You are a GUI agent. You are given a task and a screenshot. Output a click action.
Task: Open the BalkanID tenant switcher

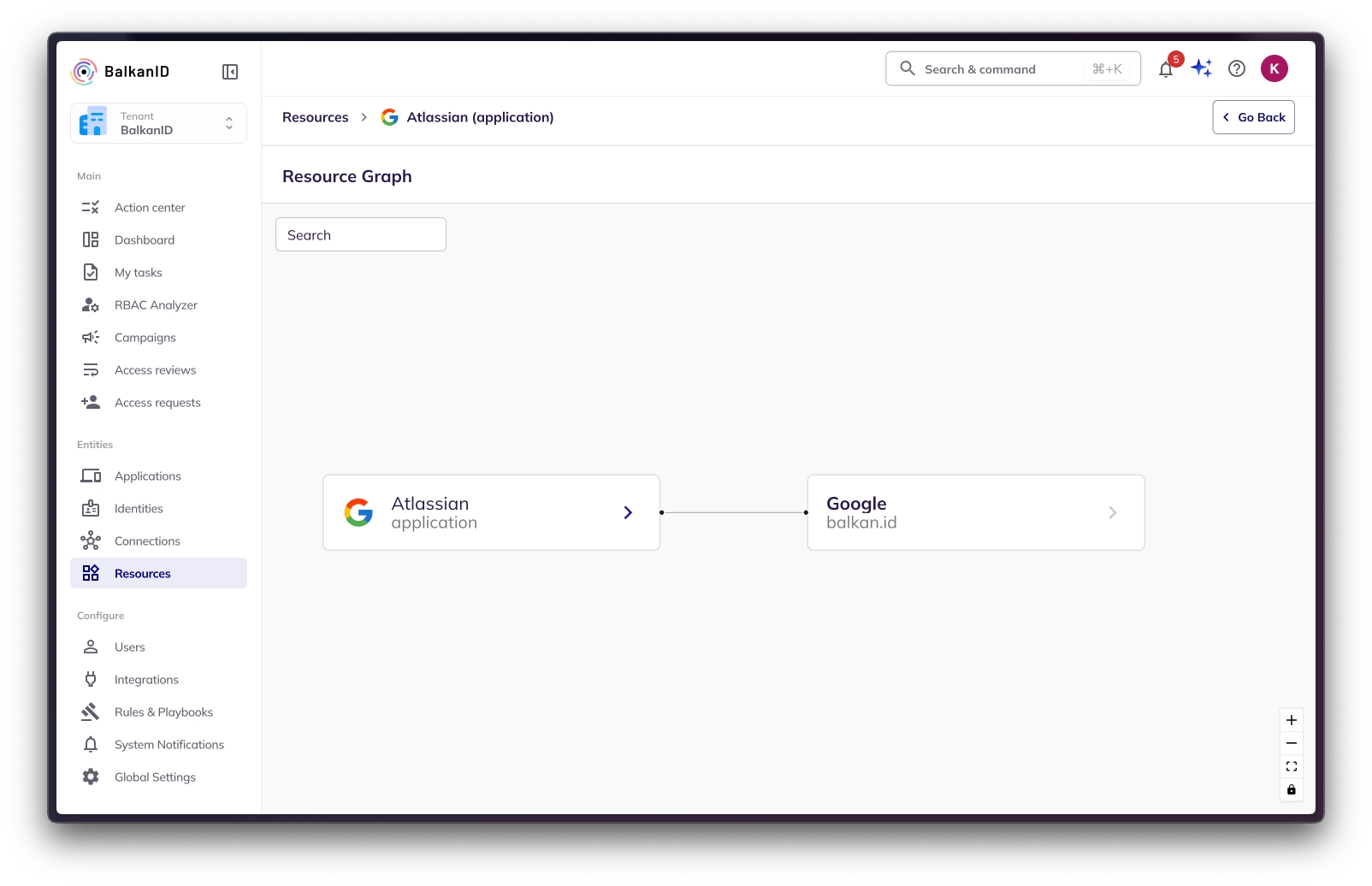(158, 123)
